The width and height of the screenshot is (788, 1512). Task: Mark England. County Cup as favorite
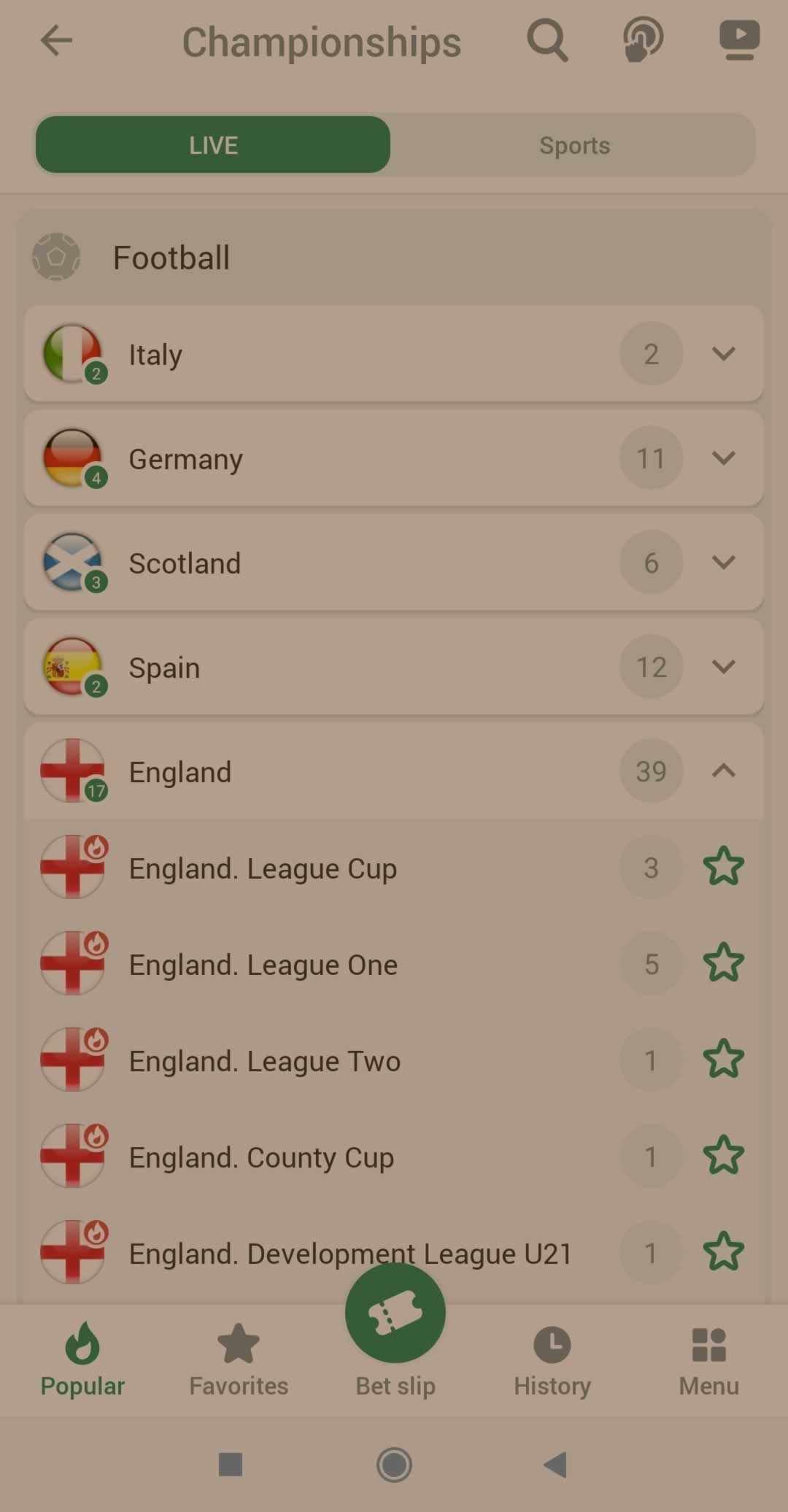click(x=724, y=1156)
